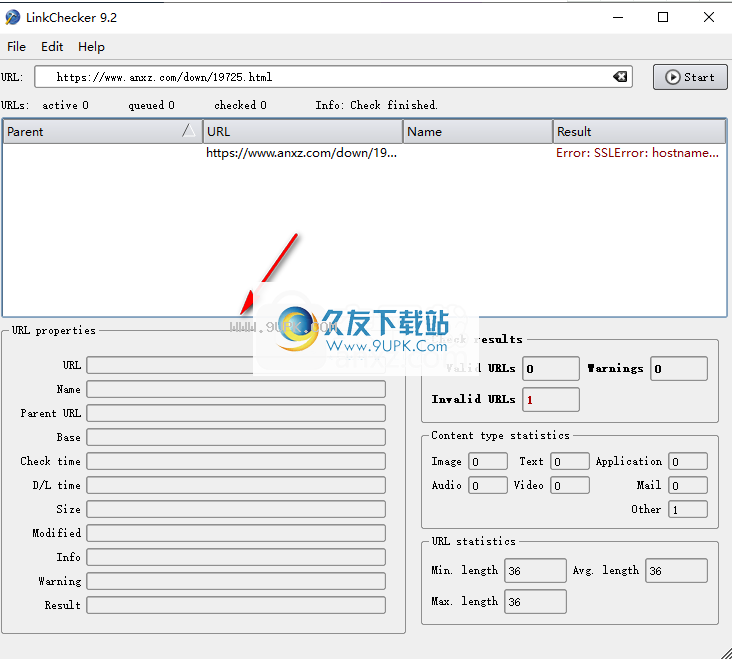Click the Avg. length value box
Image resolution: width=732 pixels, height=659 pixels.
(676, 571)
